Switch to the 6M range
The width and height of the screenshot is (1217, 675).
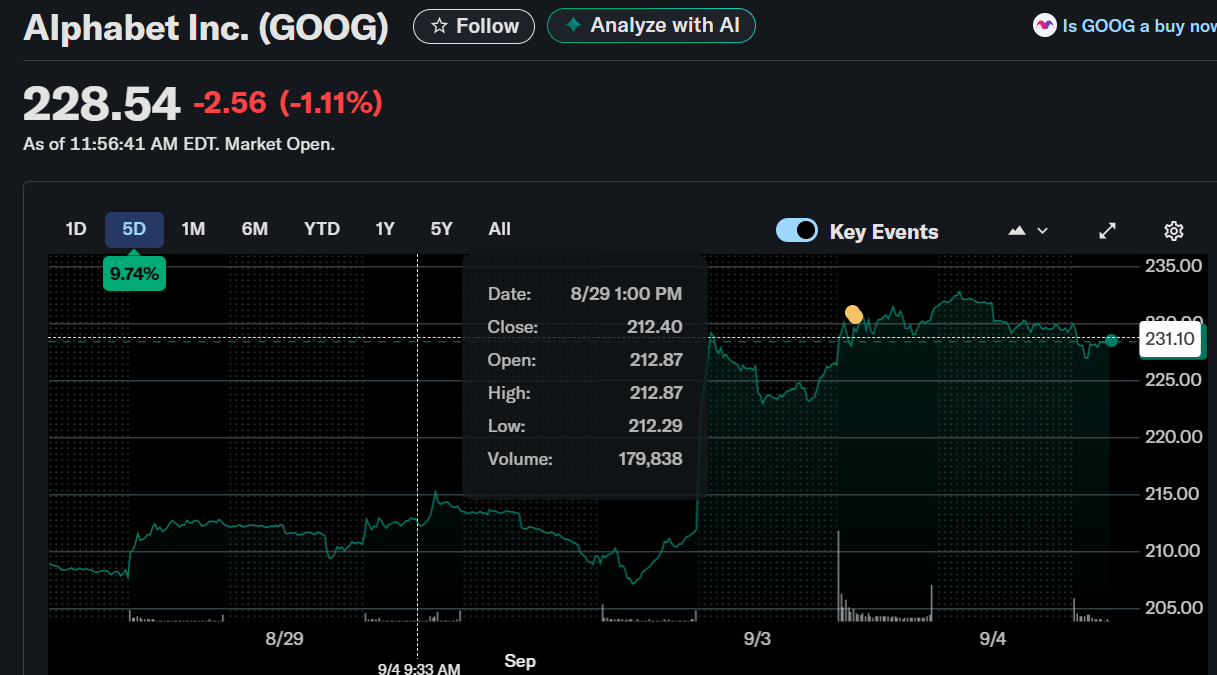point(255,229)
